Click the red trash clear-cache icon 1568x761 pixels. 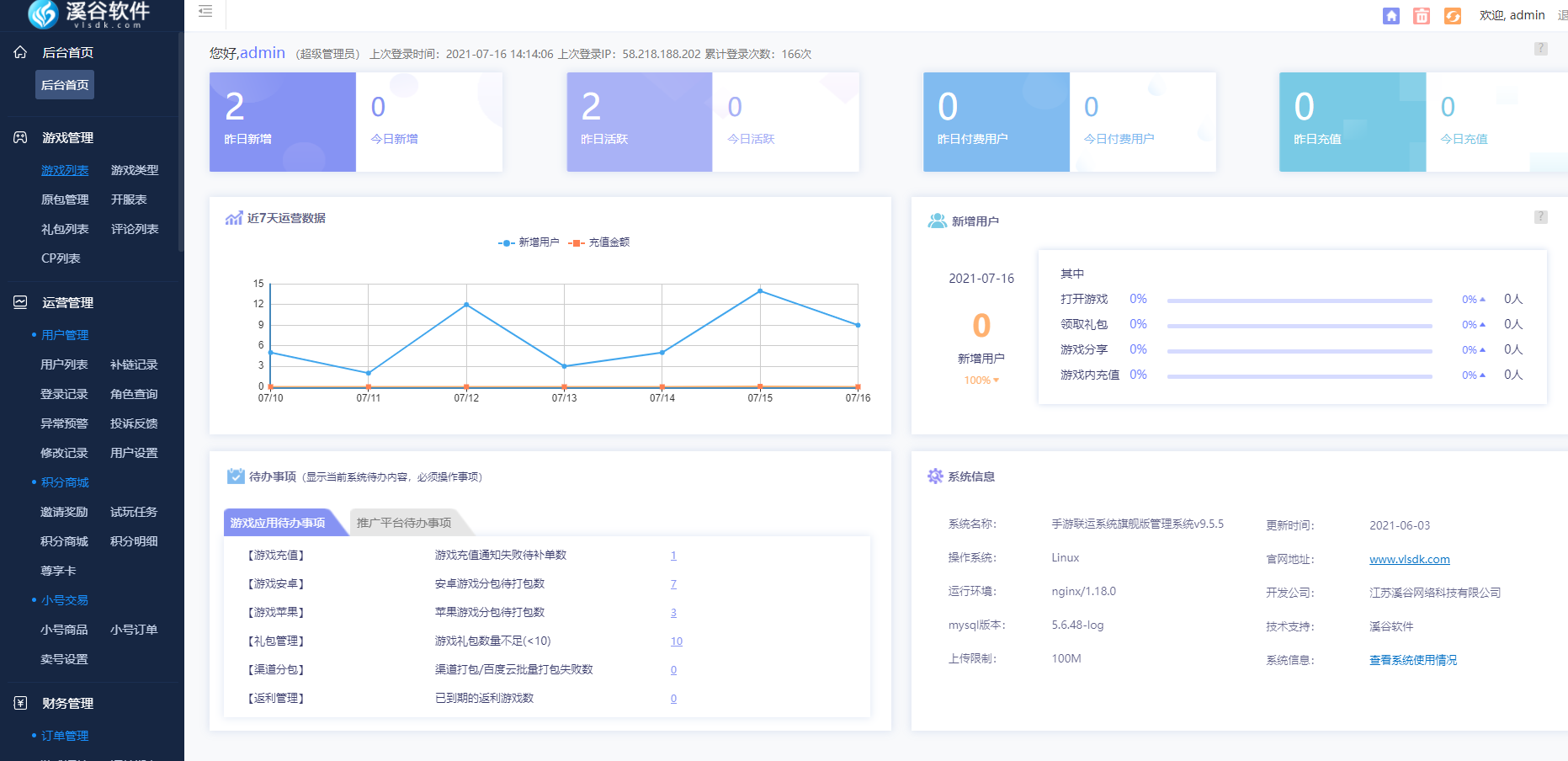click(1422, 16)
